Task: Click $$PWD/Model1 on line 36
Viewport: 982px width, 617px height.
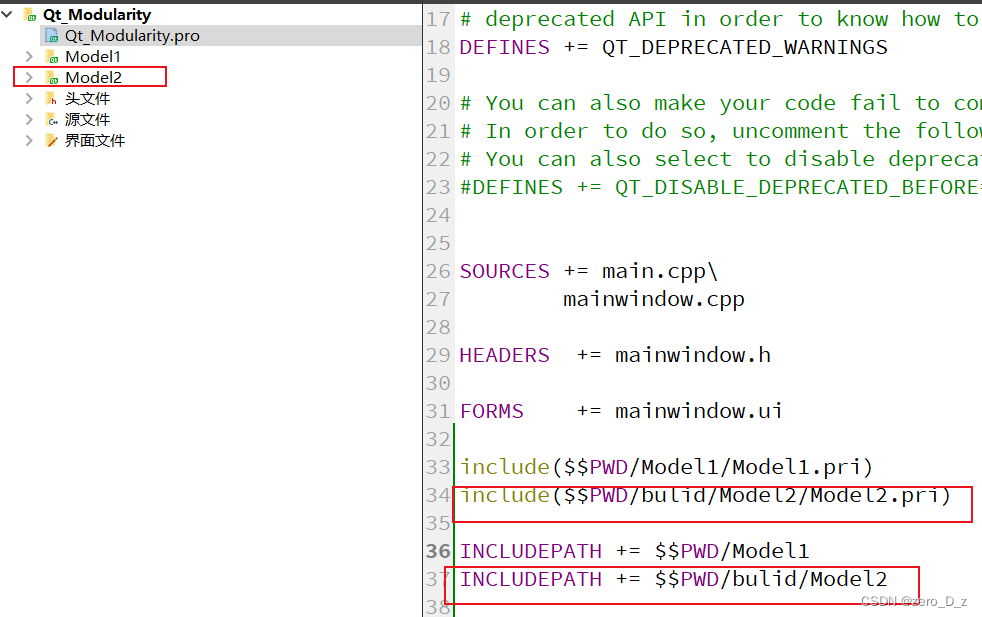Action: [x=731, y=551]
